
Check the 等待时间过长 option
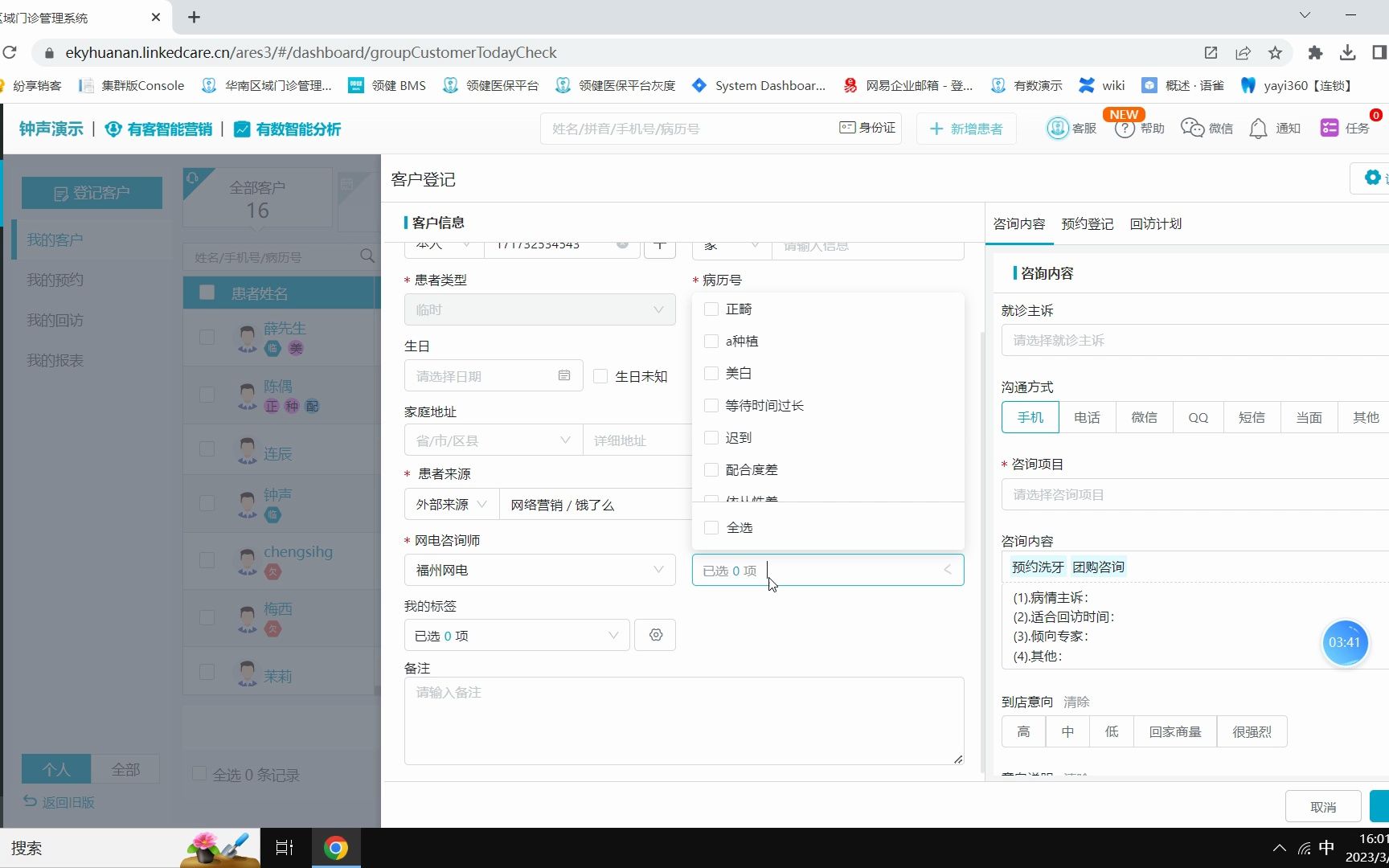point(711,405)
